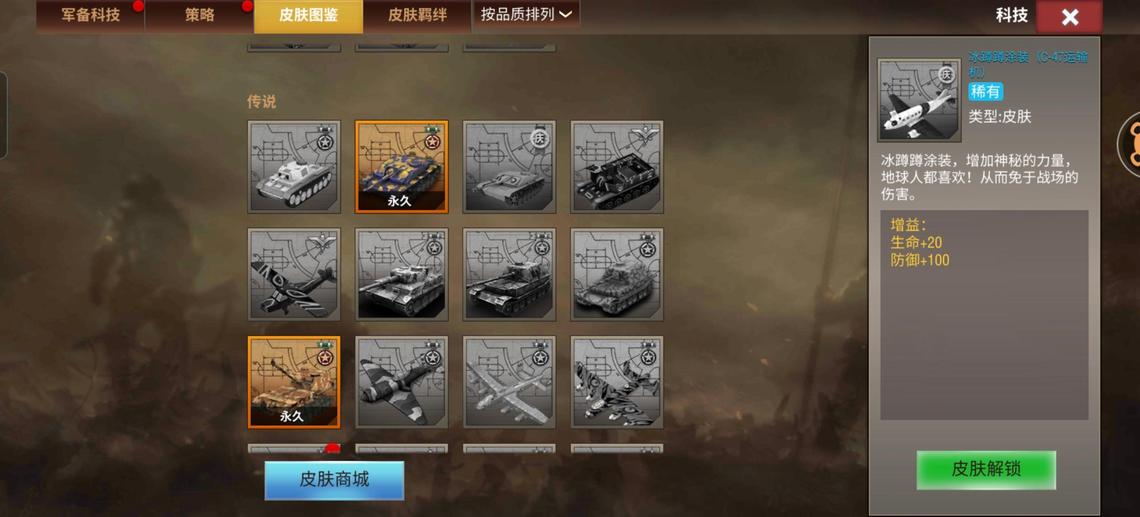Switch to the 军备科技 tab
Image resolution: width=1140 pixels, height=517 pixels.
(90, 16)
